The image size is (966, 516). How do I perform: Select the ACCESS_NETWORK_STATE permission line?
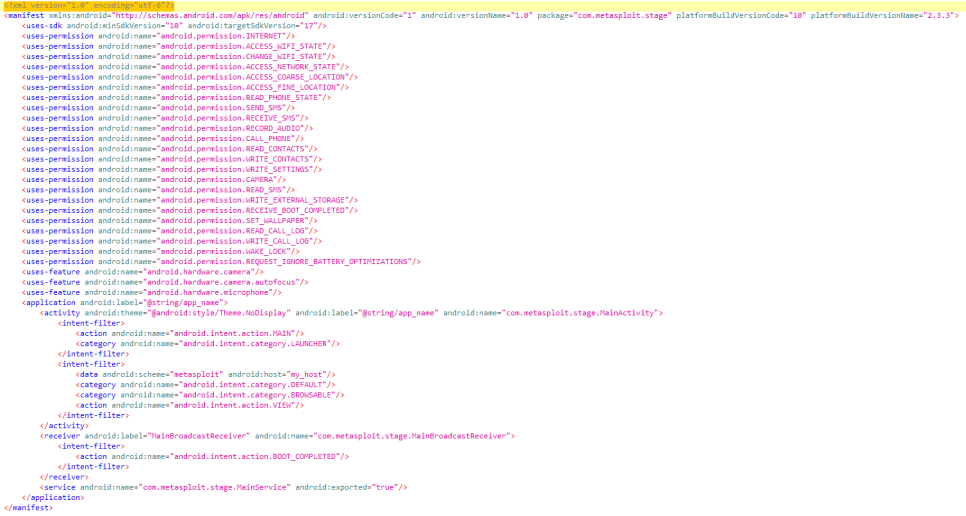point(185,67)
